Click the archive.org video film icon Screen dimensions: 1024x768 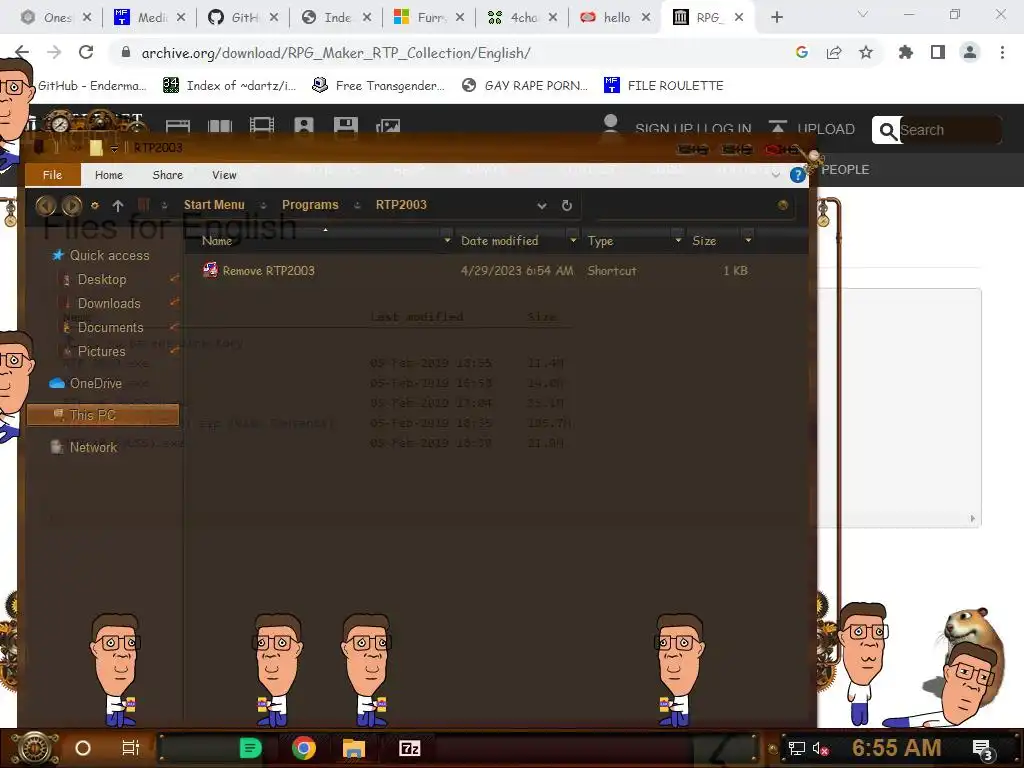[x=262, y=125]
